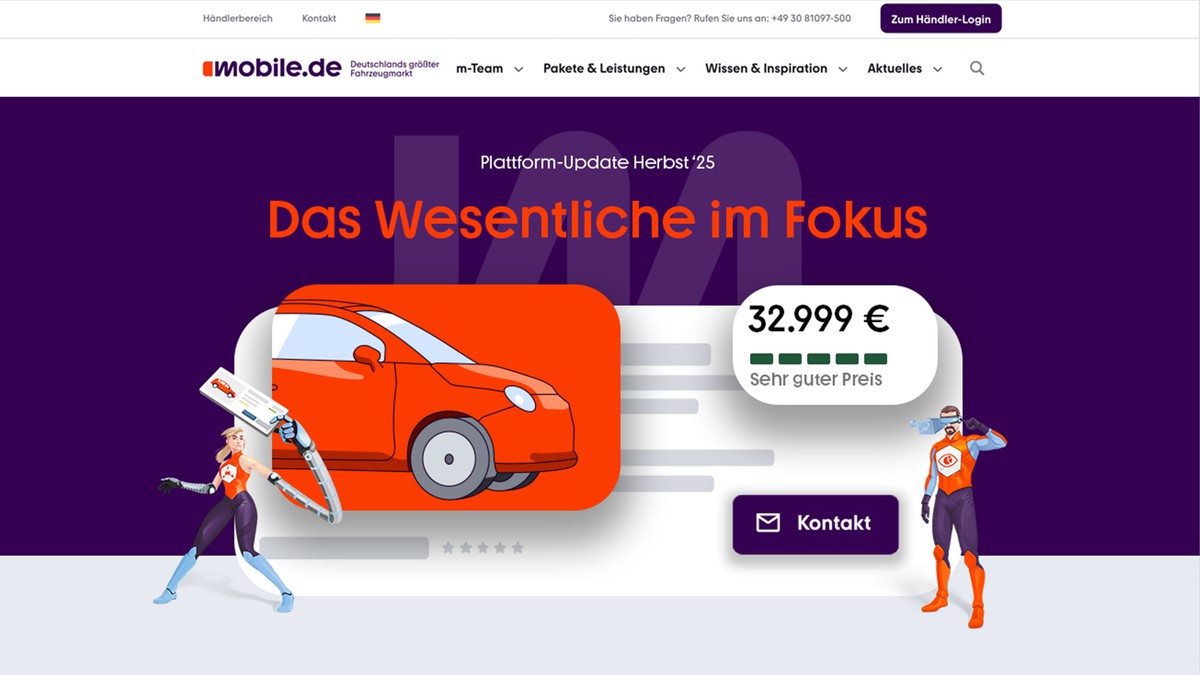Click the envelope icon on Kontakt button
1200x675 pixels.
click(768, 523)
